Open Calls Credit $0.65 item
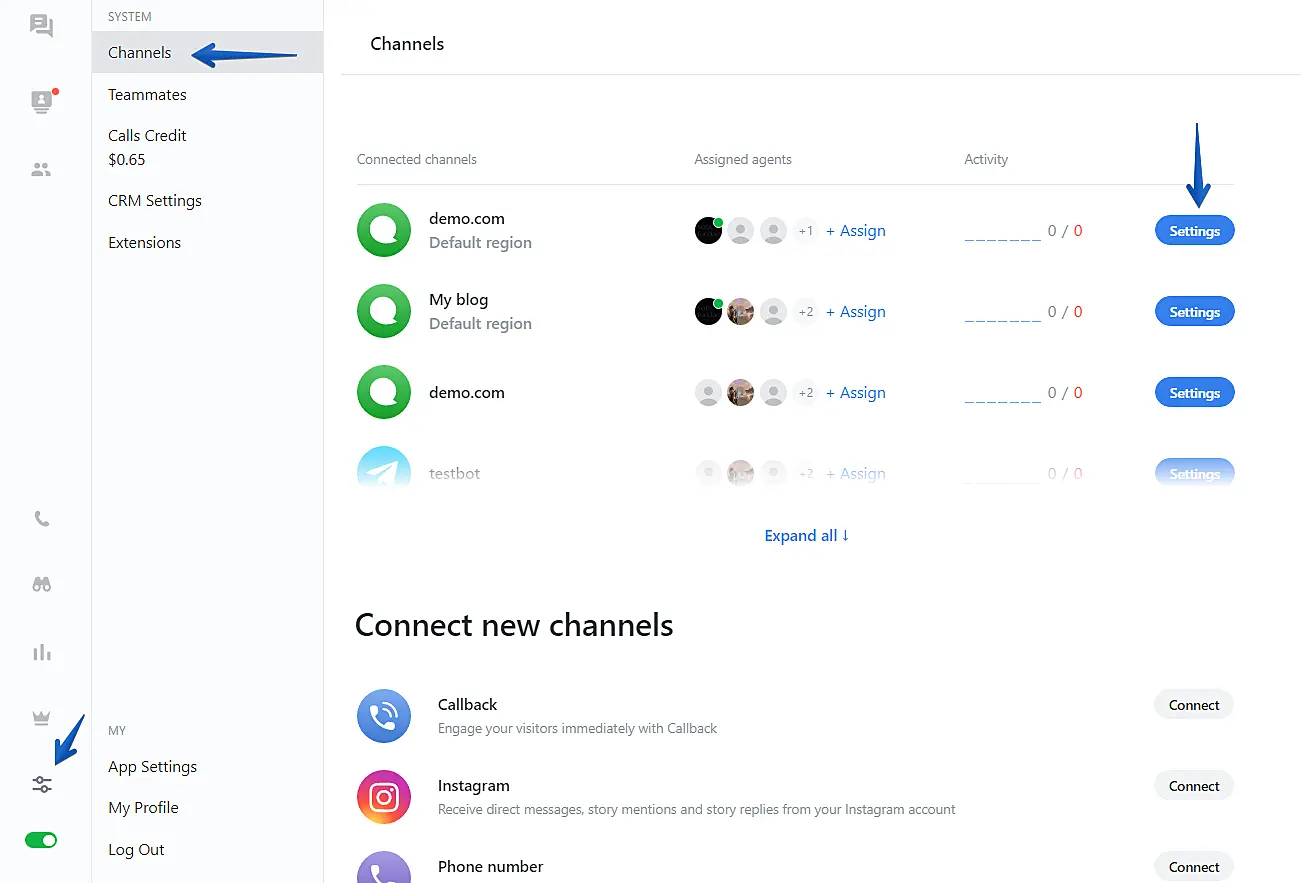Image resolution: width=1301 pixels, height=883 pixels. click(x=147, y=147)
